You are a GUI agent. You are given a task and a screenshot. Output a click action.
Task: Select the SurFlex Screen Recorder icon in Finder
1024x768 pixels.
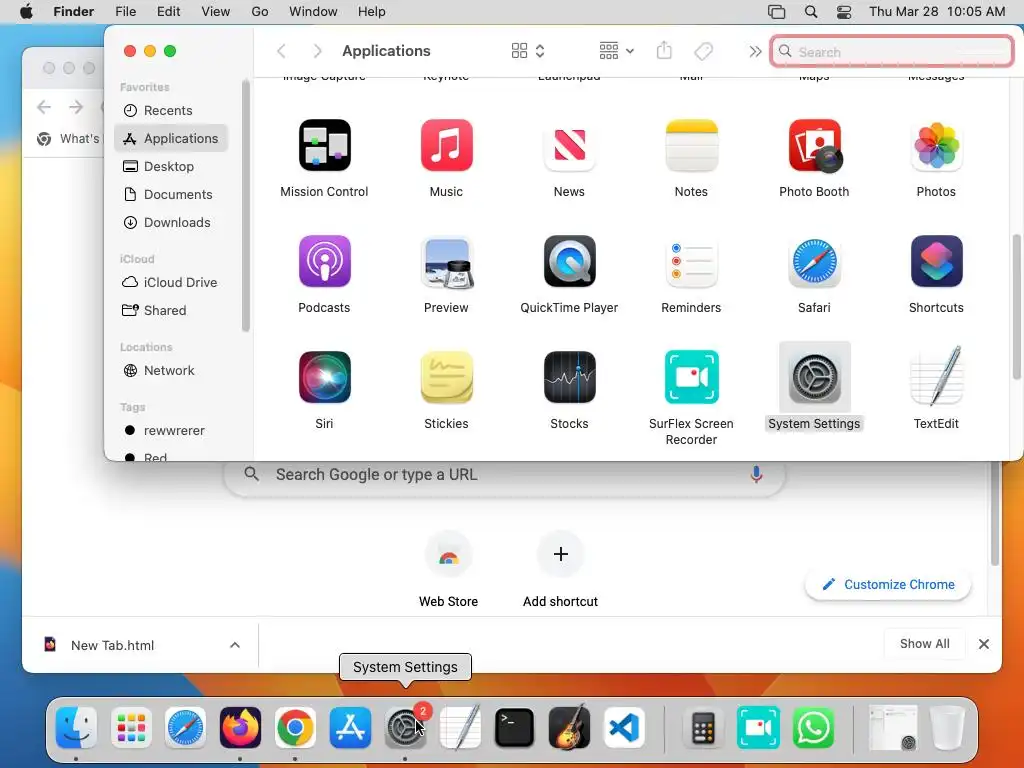coord(692,377)
